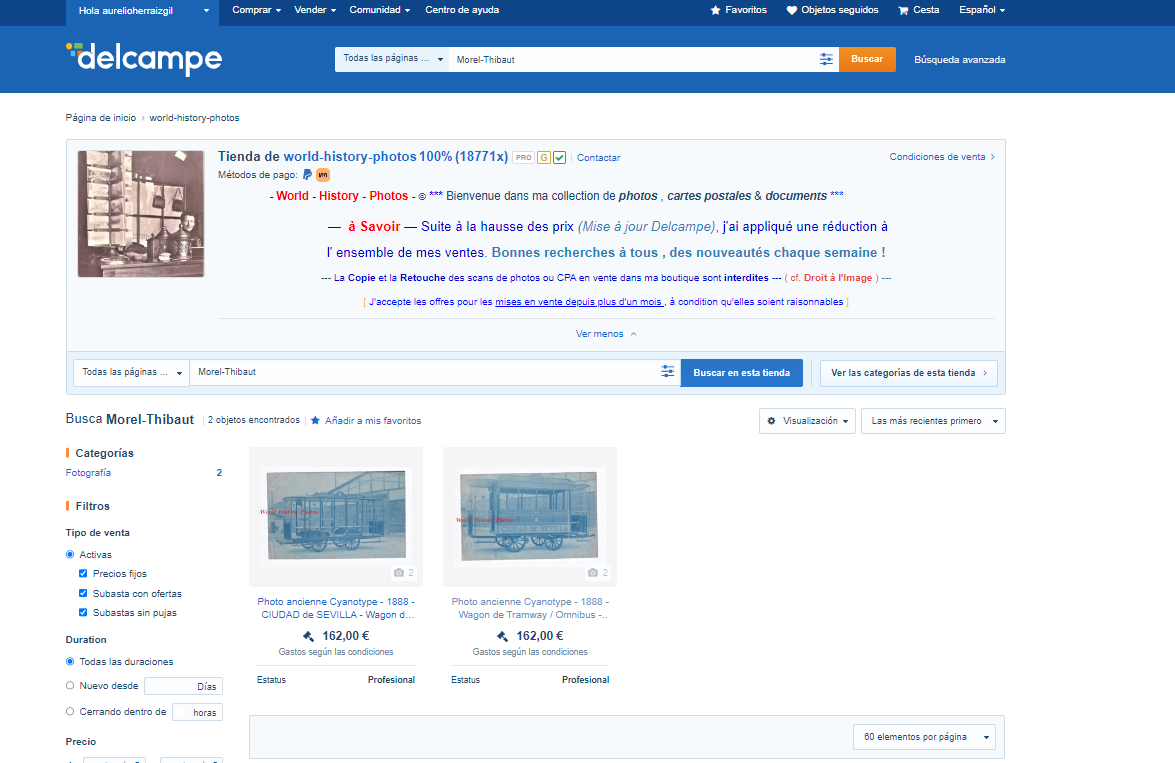Click the Delcampe logo
Image resolution: width=1175 pixels, height=763 pixels.
tap(144, 58)
